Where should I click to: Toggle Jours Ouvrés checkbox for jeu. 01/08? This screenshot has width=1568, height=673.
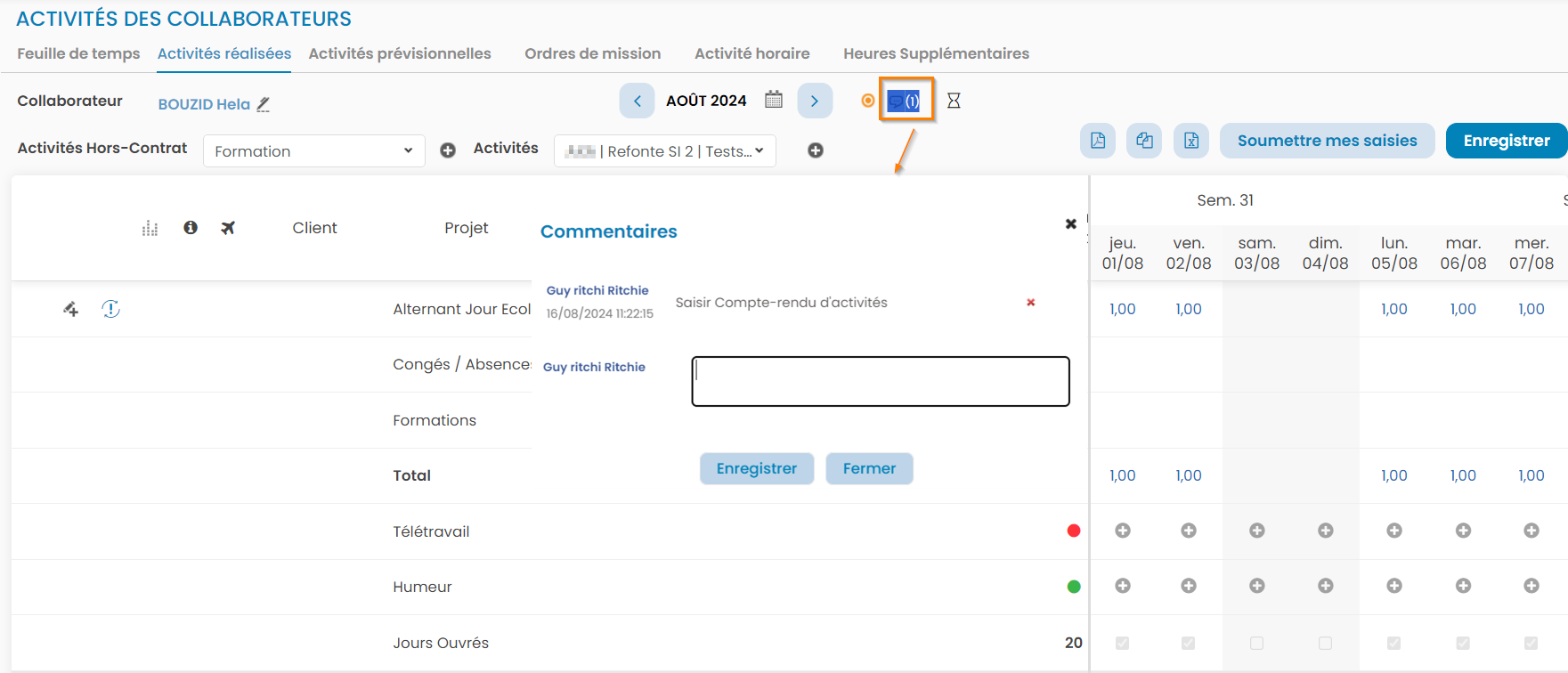(1122, 643)
